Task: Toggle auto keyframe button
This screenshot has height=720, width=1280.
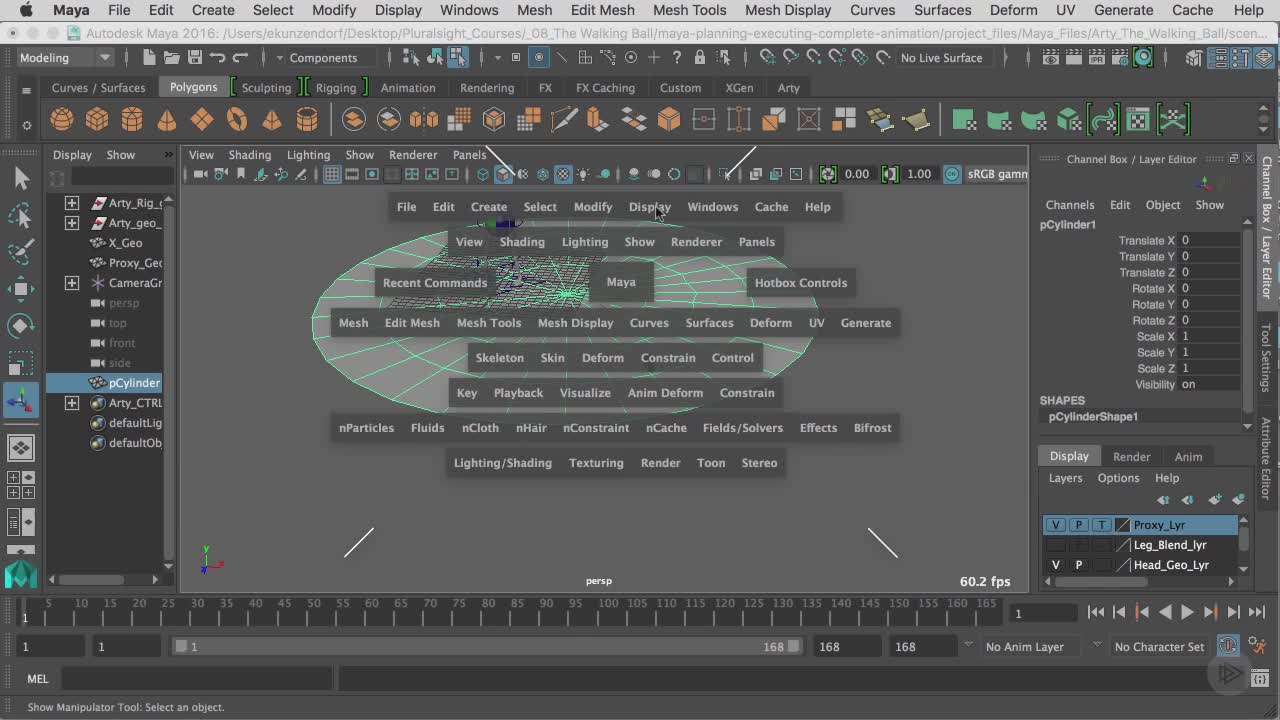Action: pos(1228,646)
